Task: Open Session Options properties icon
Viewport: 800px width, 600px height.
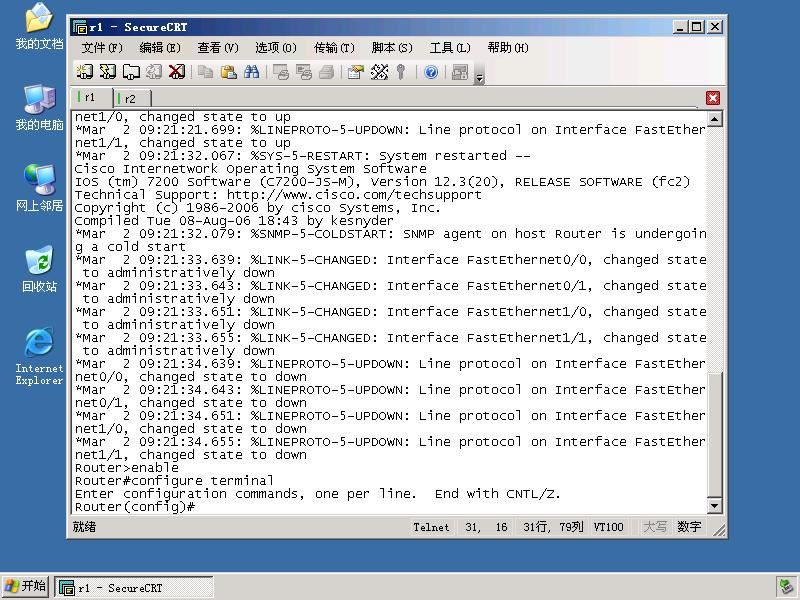Action: pyautogui.click(x=356, y=72)
